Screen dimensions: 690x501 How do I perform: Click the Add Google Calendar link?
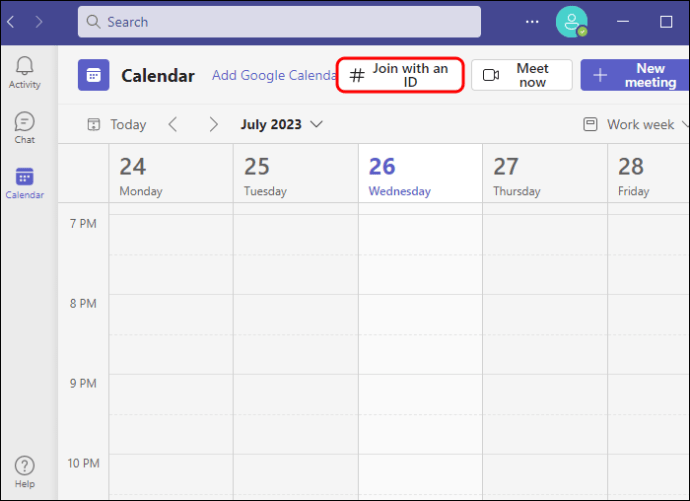click(x=274, y=75)
